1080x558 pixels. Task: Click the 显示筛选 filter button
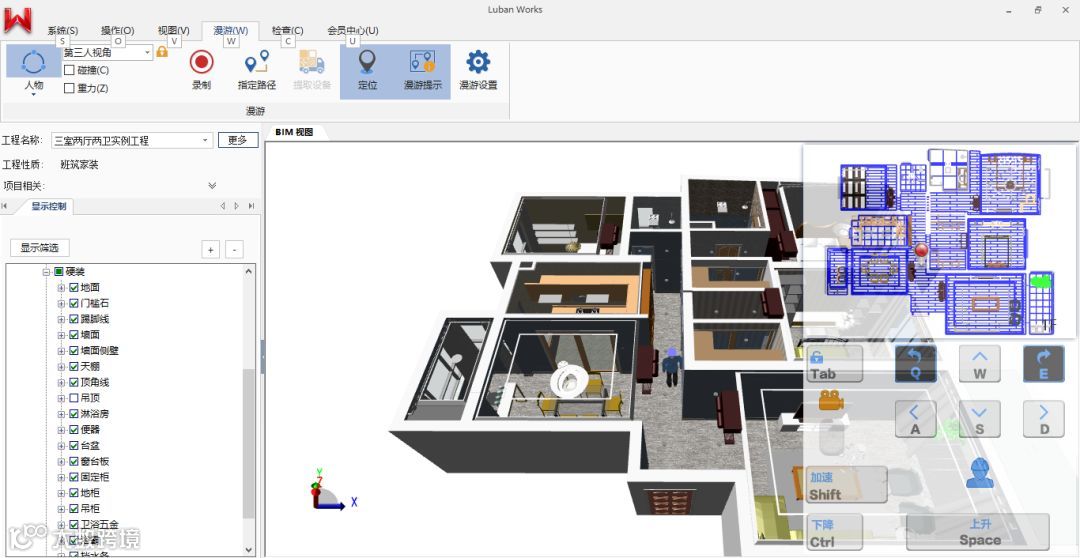pyautogui.click(x=40, y=248)
